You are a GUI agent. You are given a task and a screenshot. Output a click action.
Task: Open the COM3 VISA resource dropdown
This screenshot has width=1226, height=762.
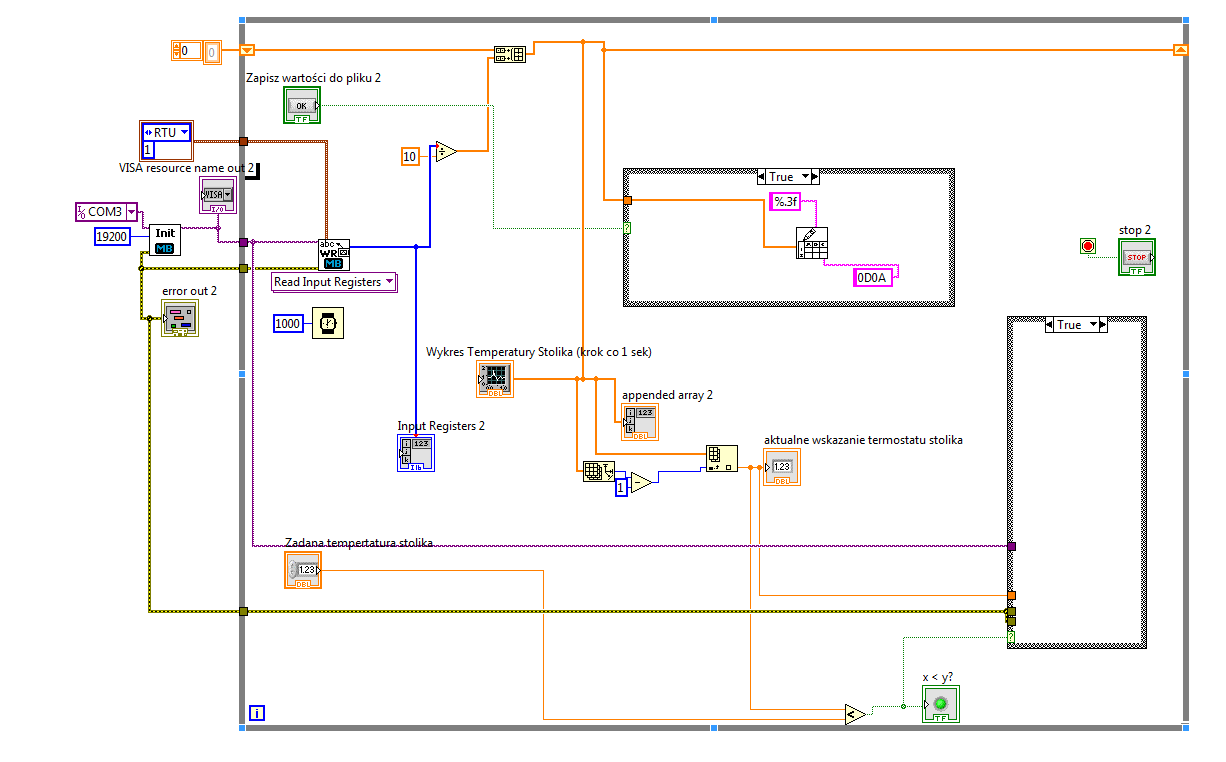[108, 212]
